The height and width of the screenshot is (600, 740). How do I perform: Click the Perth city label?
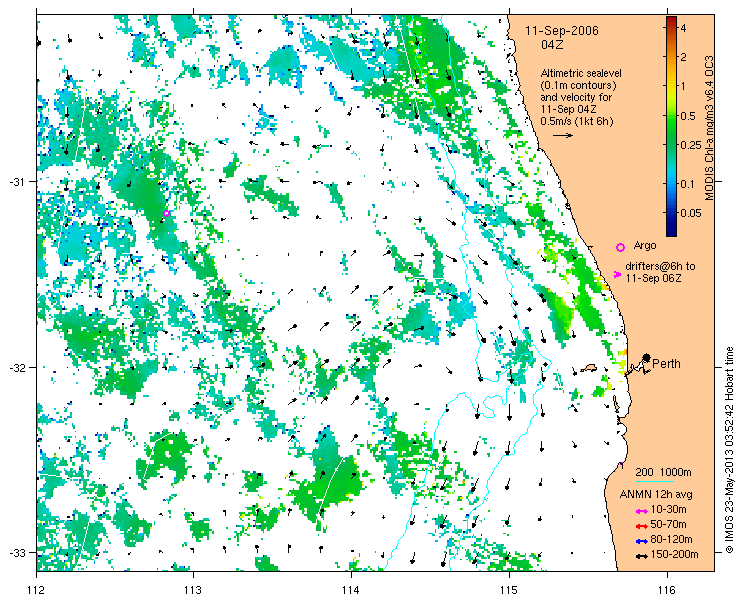[x=666, y=364]
